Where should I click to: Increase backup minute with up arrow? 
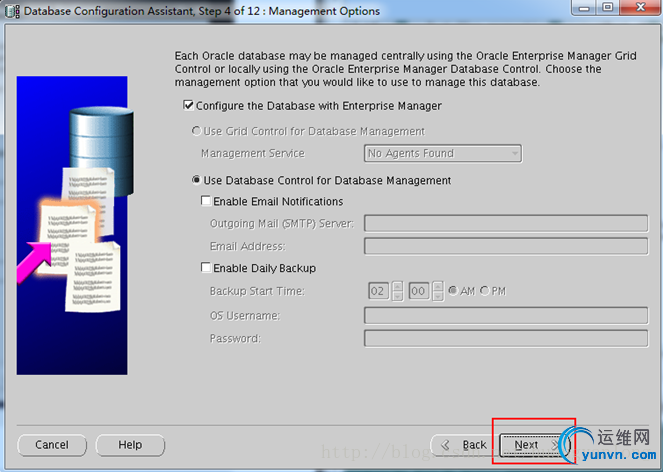[x=438, y=286]
